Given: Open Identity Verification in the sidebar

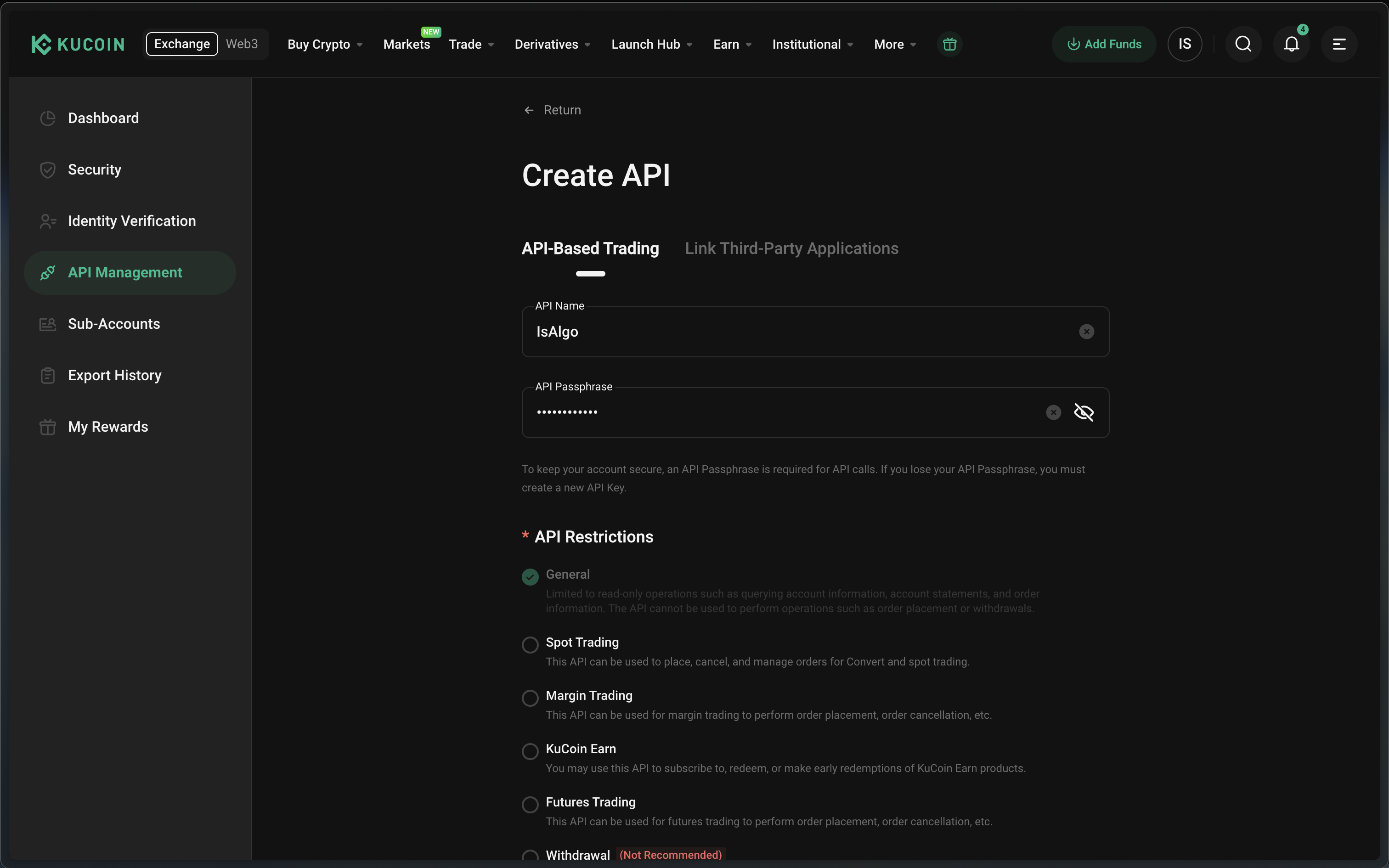Looking at the screenshot, I should click(130, 221).
